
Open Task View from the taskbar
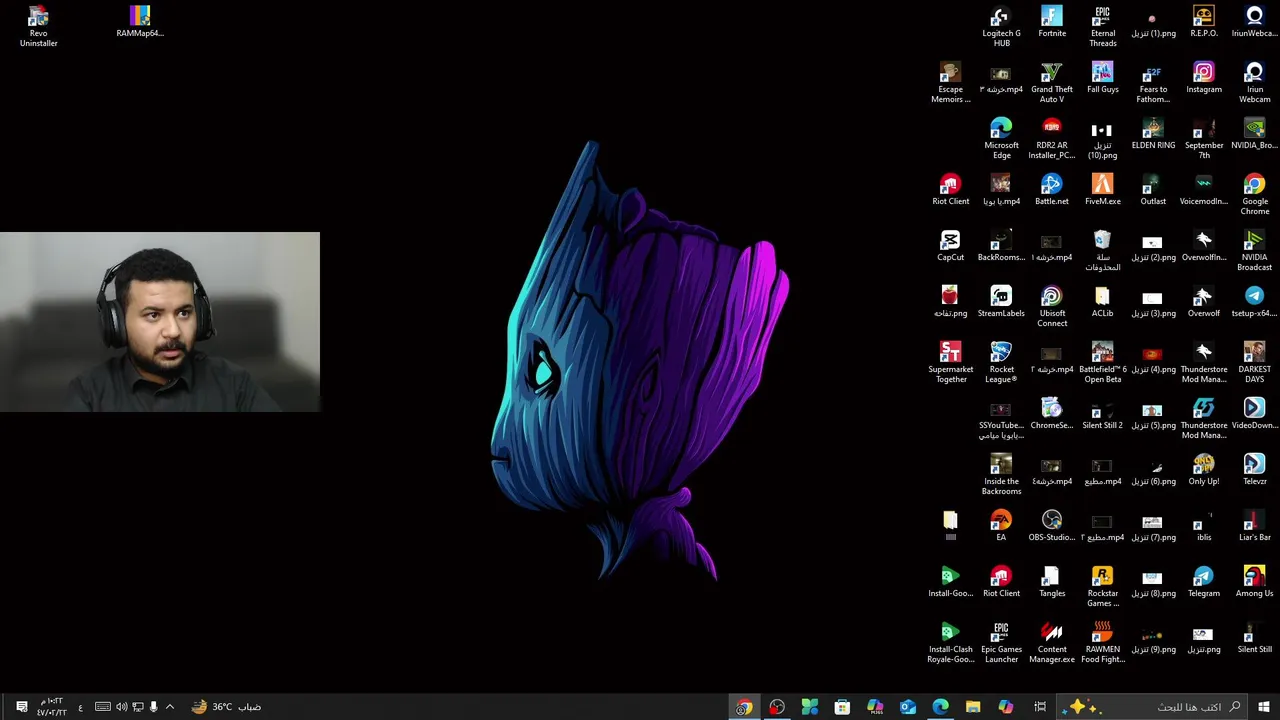pyautogui.click(x=1040, y=707)
